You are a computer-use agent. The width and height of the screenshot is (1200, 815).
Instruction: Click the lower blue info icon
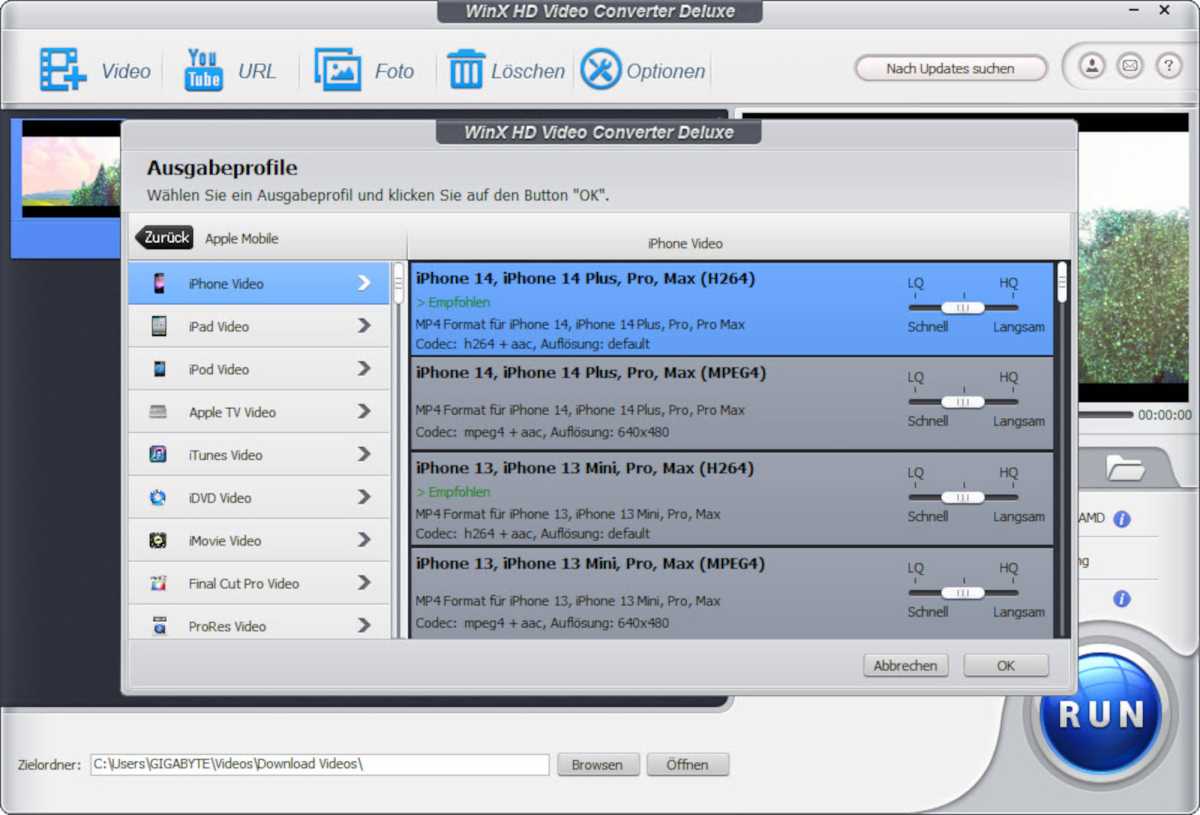tap(1122, 599)
